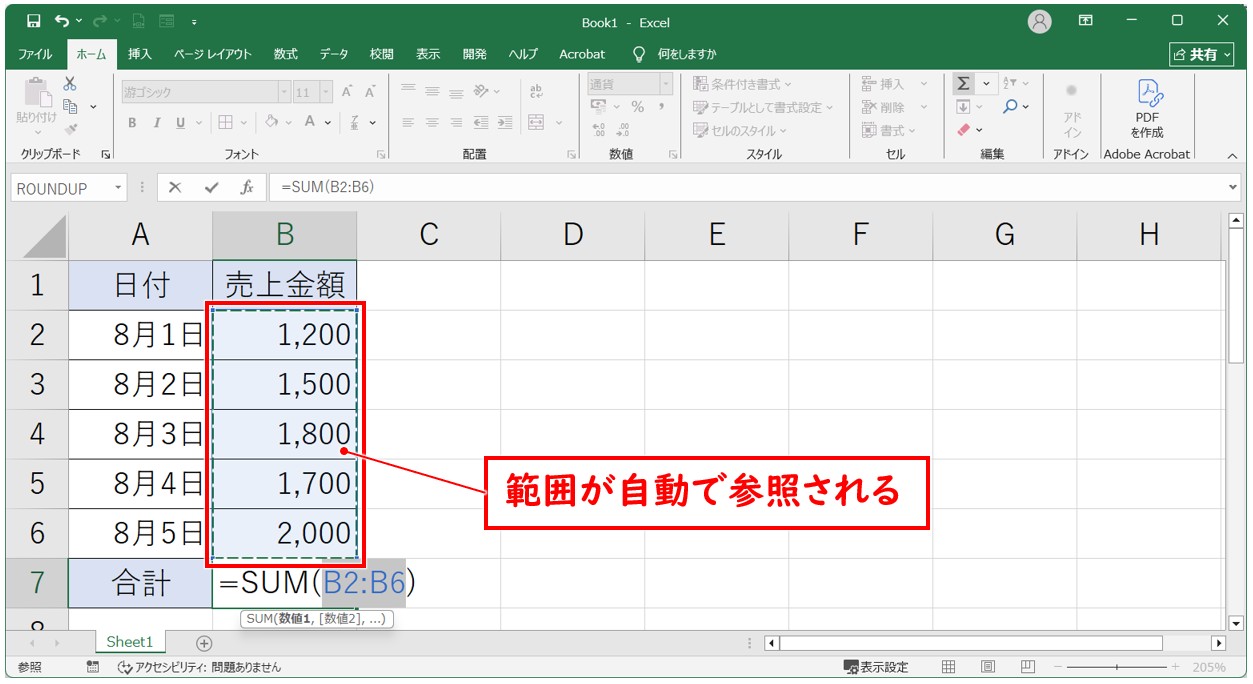Click the Sheet1 sheet tab
This screenshot has width=1253, height=684.
[x=130, y=642]
